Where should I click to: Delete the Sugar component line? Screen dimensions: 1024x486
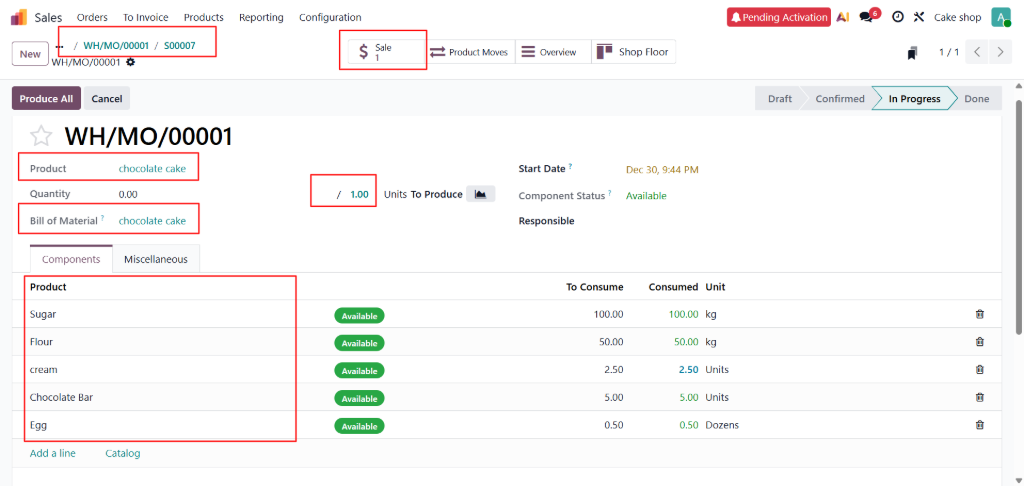[x=979, y=314]
